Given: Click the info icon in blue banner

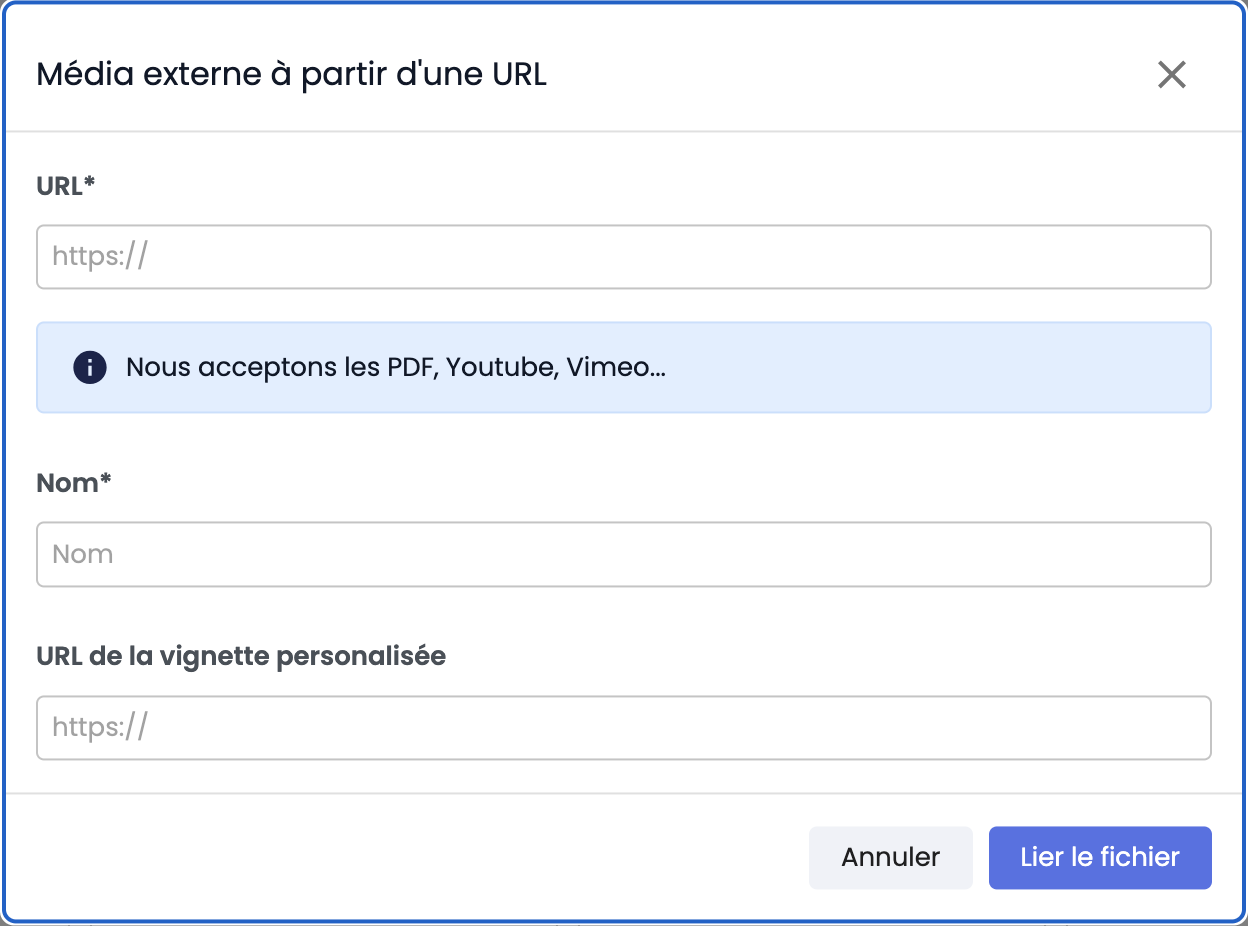Looking at the screenshot, I should point(90,367).
